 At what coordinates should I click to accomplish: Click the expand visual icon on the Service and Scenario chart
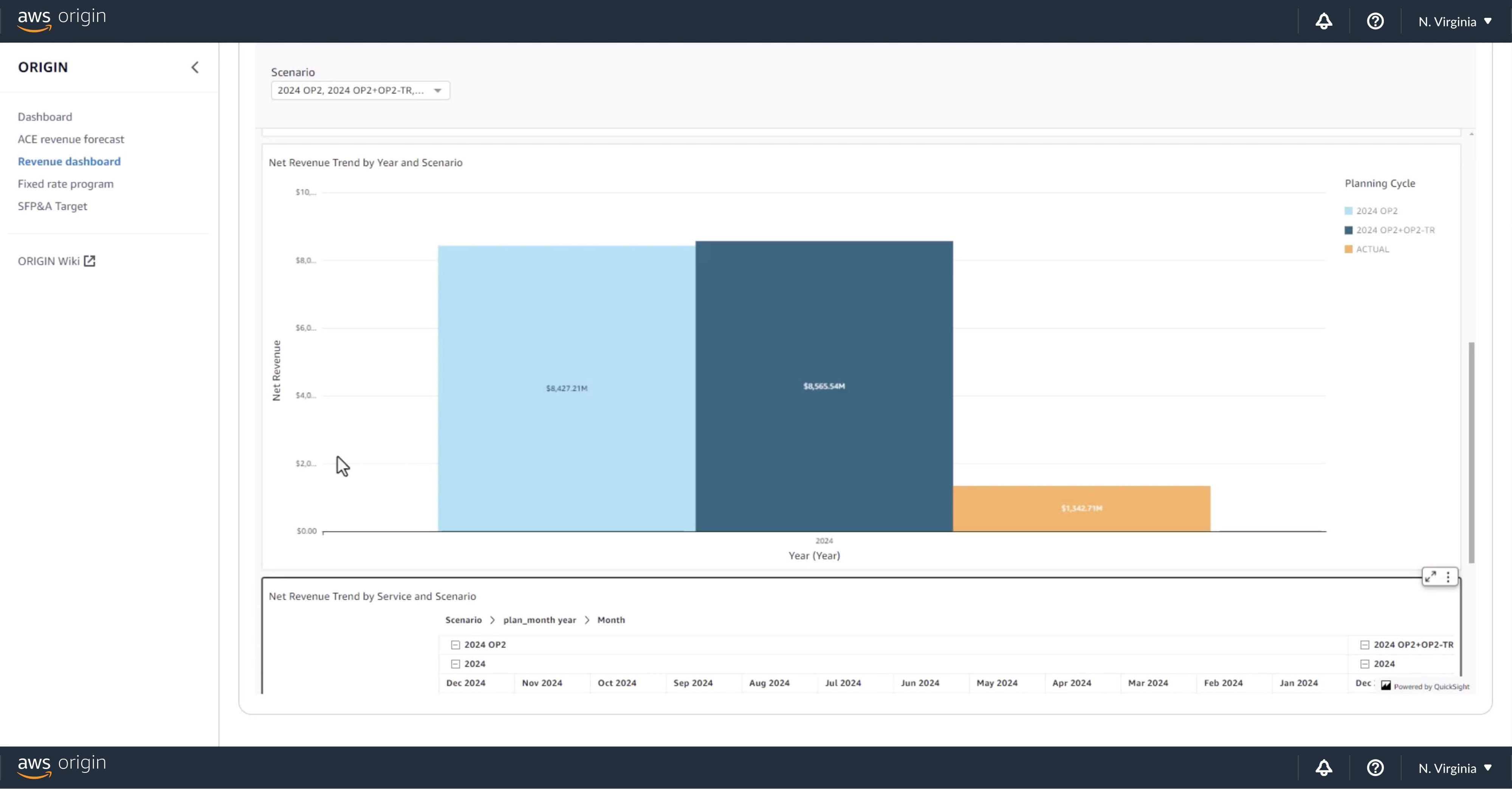pyautogui.click(x=1431, y=577)
